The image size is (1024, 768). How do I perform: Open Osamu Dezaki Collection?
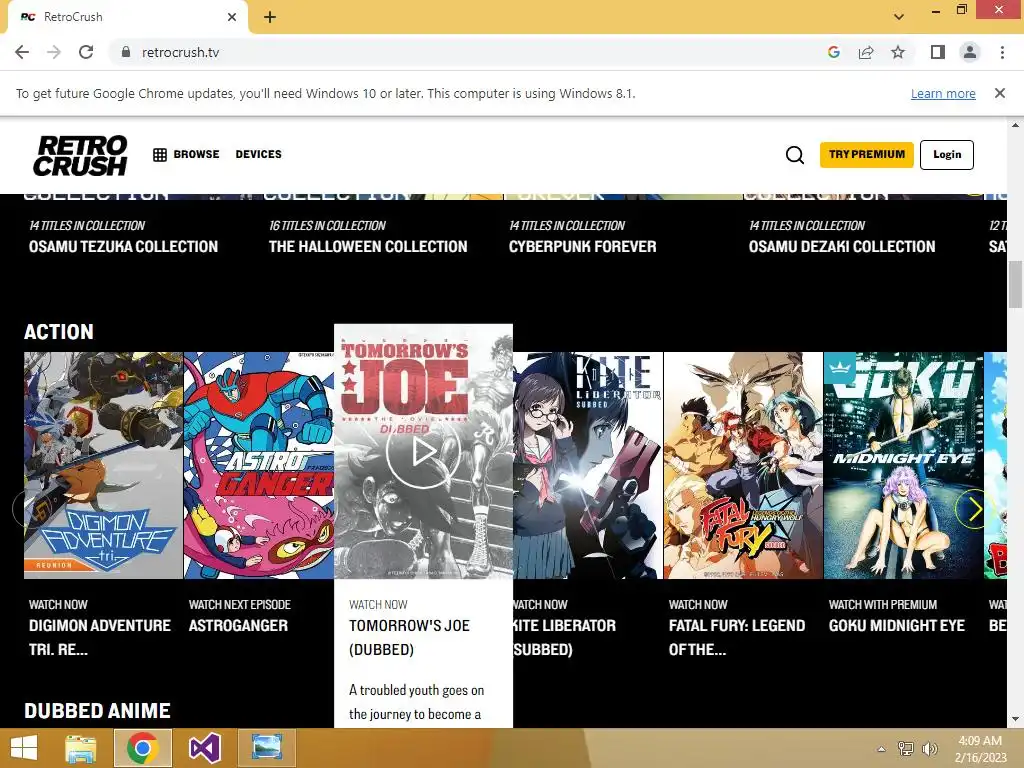coord(842,247)
